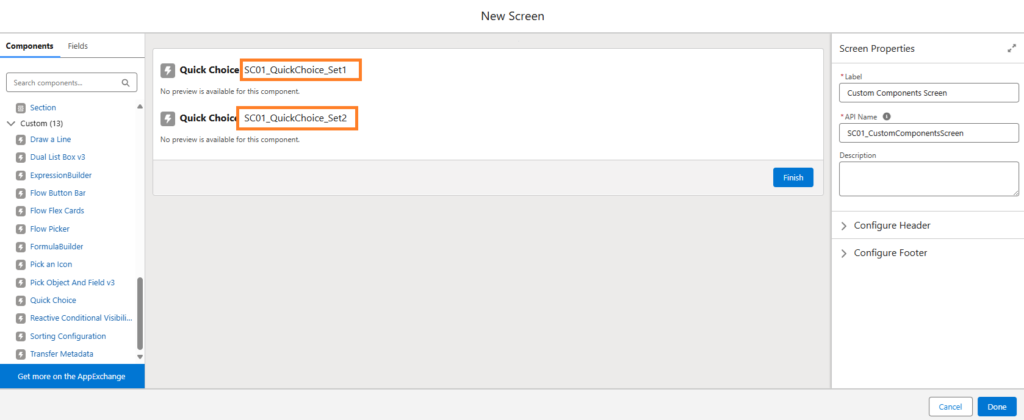
Task: Switch to the Fields tab
Action: tap(78, 46)
